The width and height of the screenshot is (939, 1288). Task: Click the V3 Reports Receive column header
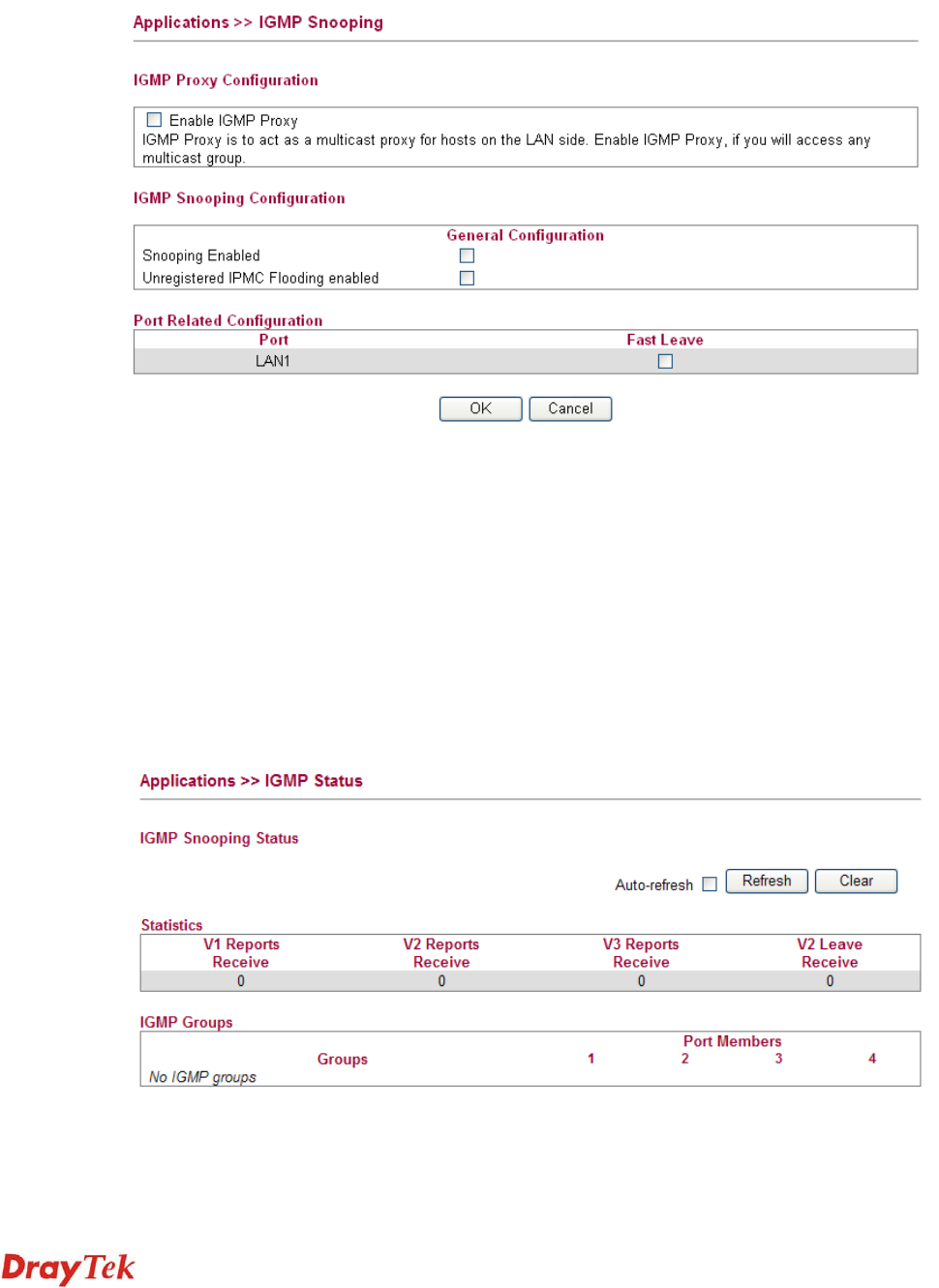point(641,953)
